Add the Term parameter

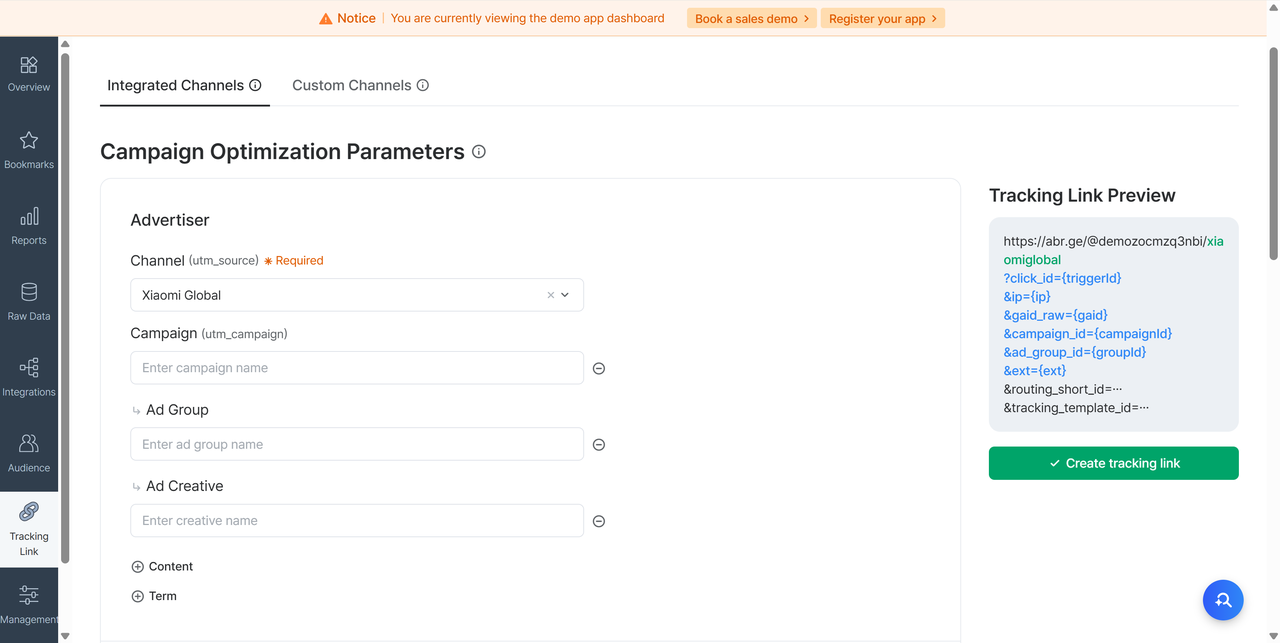click(138, 596)
